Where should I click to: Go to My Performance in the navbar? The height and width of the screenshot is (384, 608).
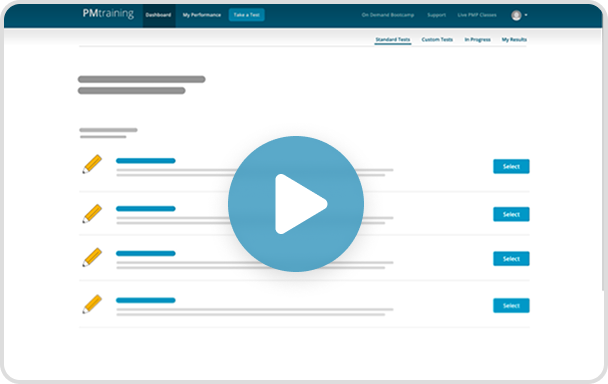pos(202,15)
